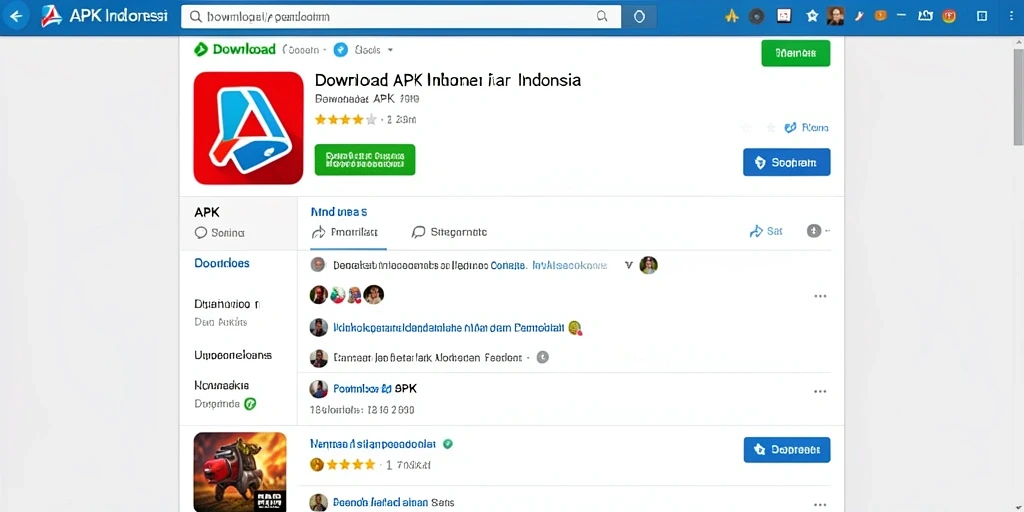This screenshot has height=512, width=1024.
Task: Click the avatar right of the 'V' chevron
Action: pyautogui.click(x=648, y=264)
